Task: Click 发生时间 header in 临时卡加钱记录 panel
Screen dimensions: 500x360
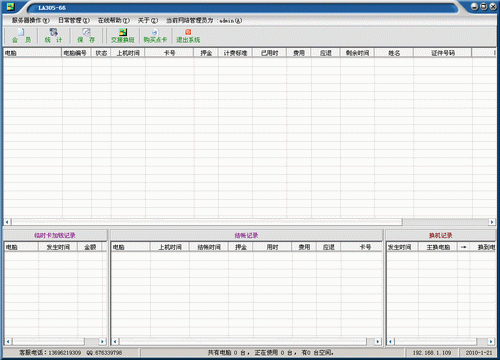Action: pos(58,247)
